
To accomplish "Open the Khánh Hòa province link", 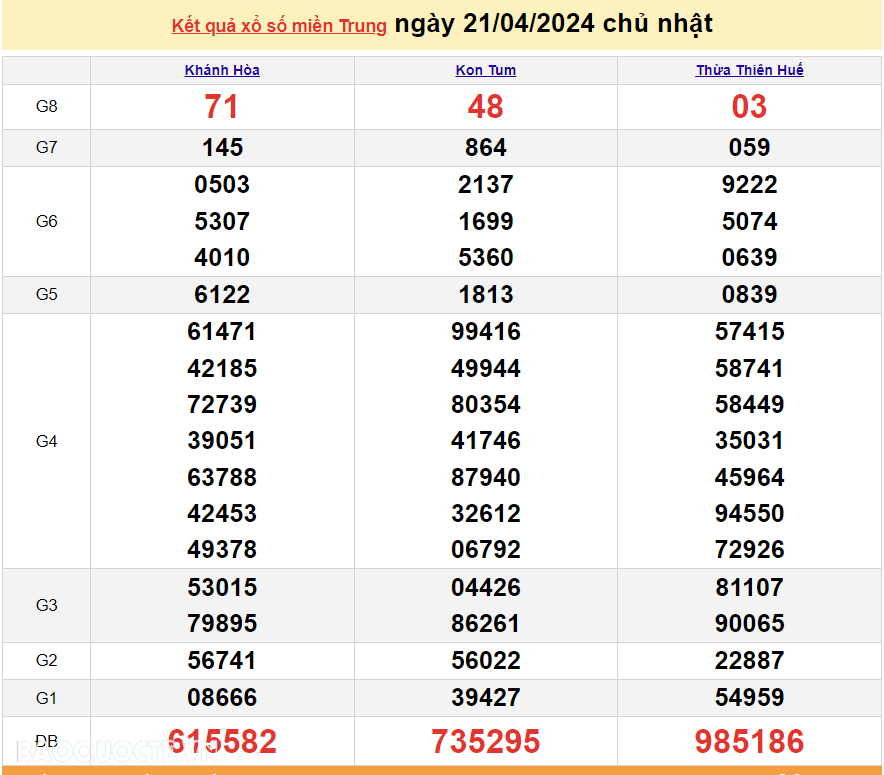I will click(222, 70).
